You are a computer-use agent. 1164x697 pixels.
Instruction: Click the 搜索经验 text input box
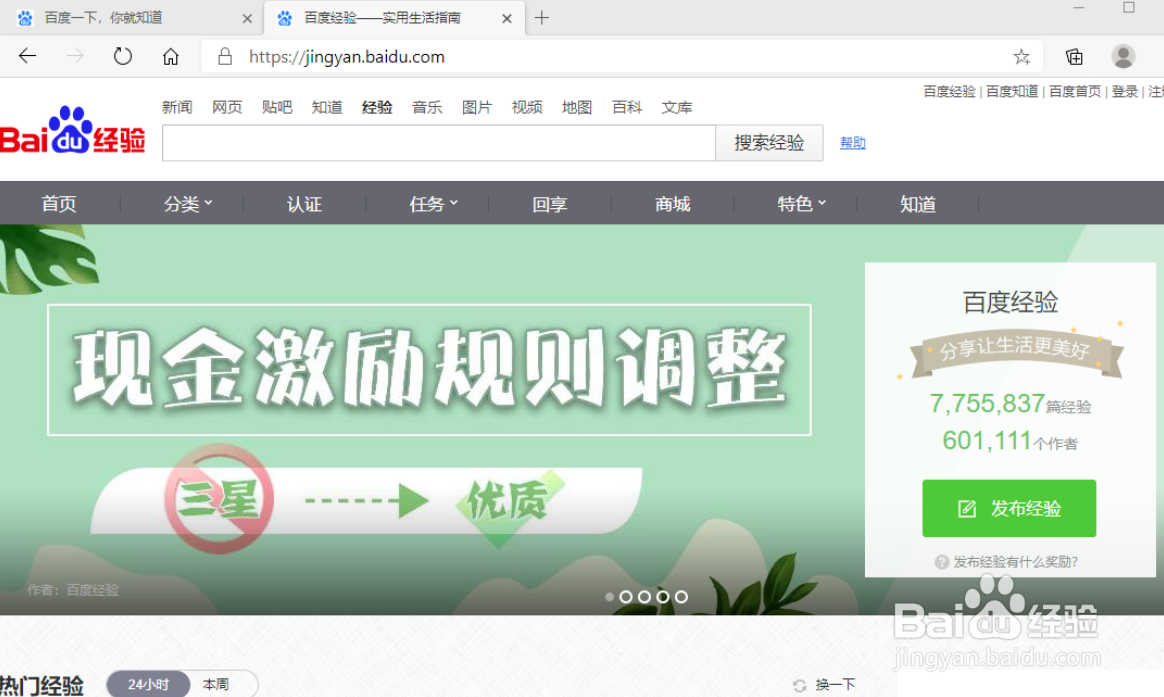tap(439, 143)
